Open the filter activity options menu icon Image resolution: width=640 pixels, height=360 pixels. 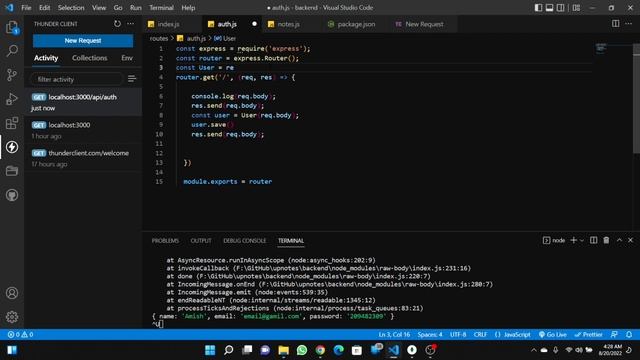click(131, 78)
